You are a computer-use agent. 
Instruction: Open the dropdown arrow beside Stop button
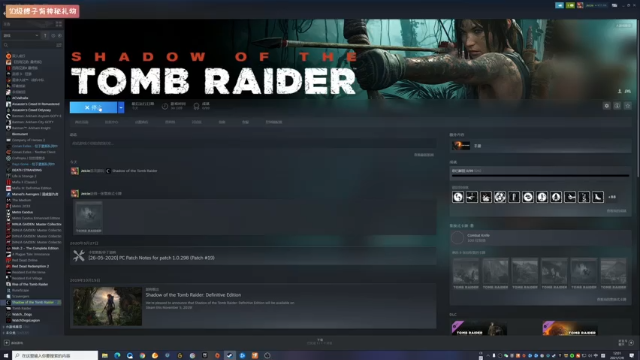pyautogui.click(x=121, y=107)
